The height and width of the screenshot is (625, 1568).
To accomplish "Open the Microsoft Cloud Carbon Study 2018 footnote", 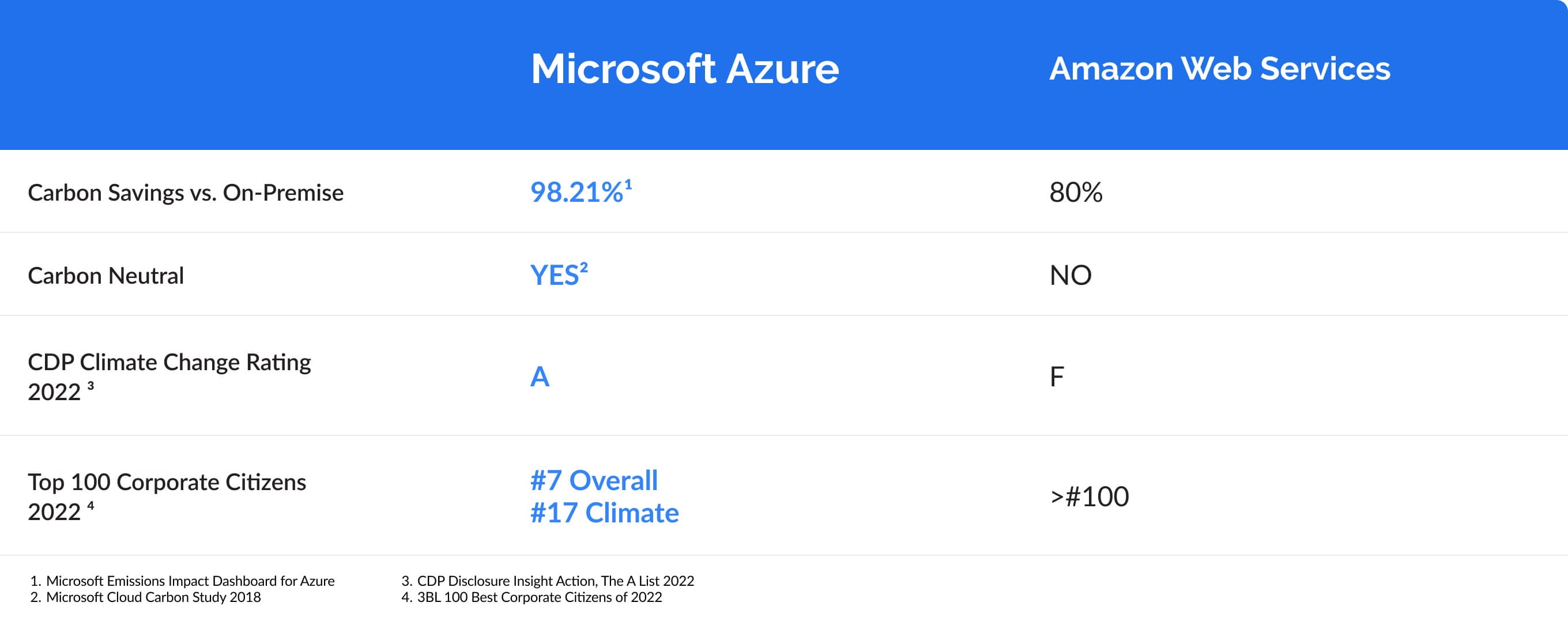I will [x=145, y=597].
